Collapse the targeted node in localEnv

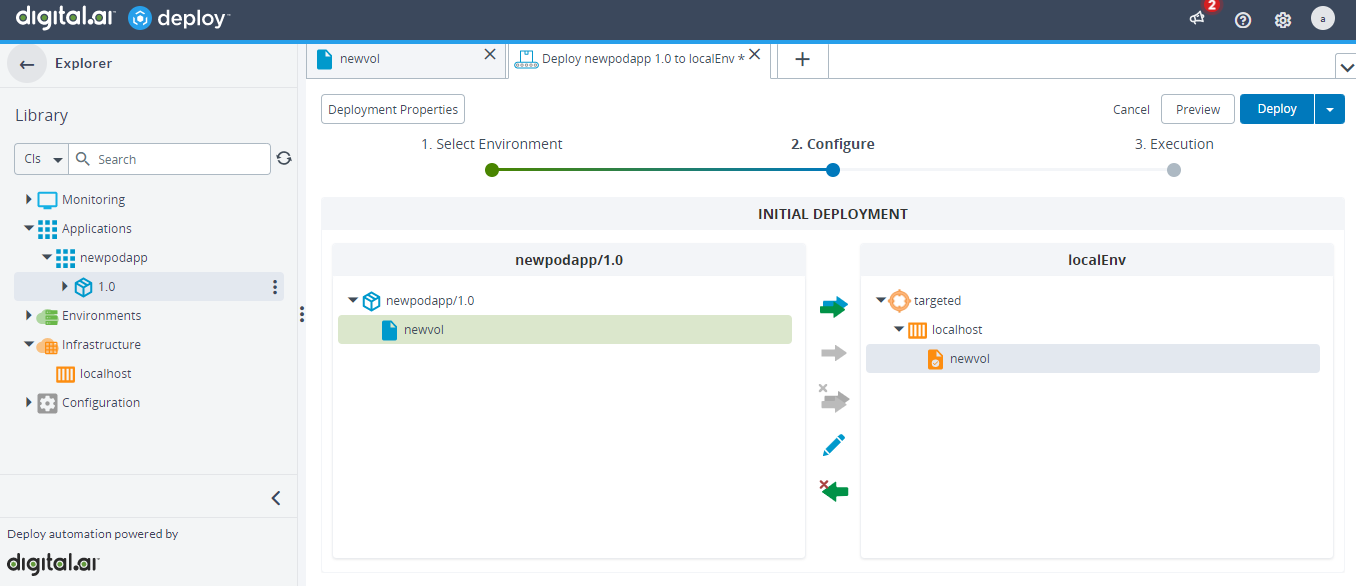881,300
